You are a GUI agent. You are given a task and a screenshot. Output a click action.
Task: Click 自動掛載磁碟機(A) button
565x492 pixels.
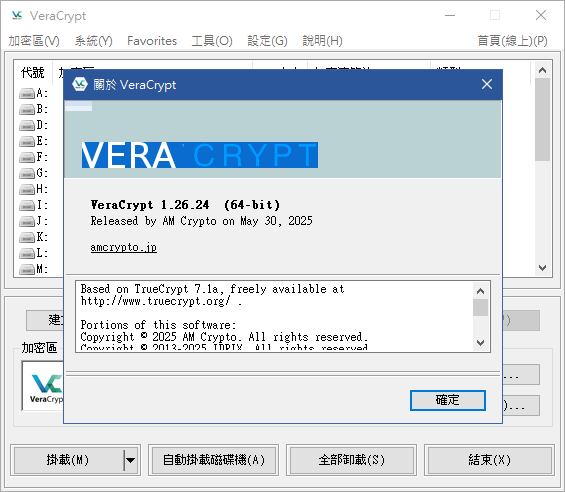coord(214,460)
